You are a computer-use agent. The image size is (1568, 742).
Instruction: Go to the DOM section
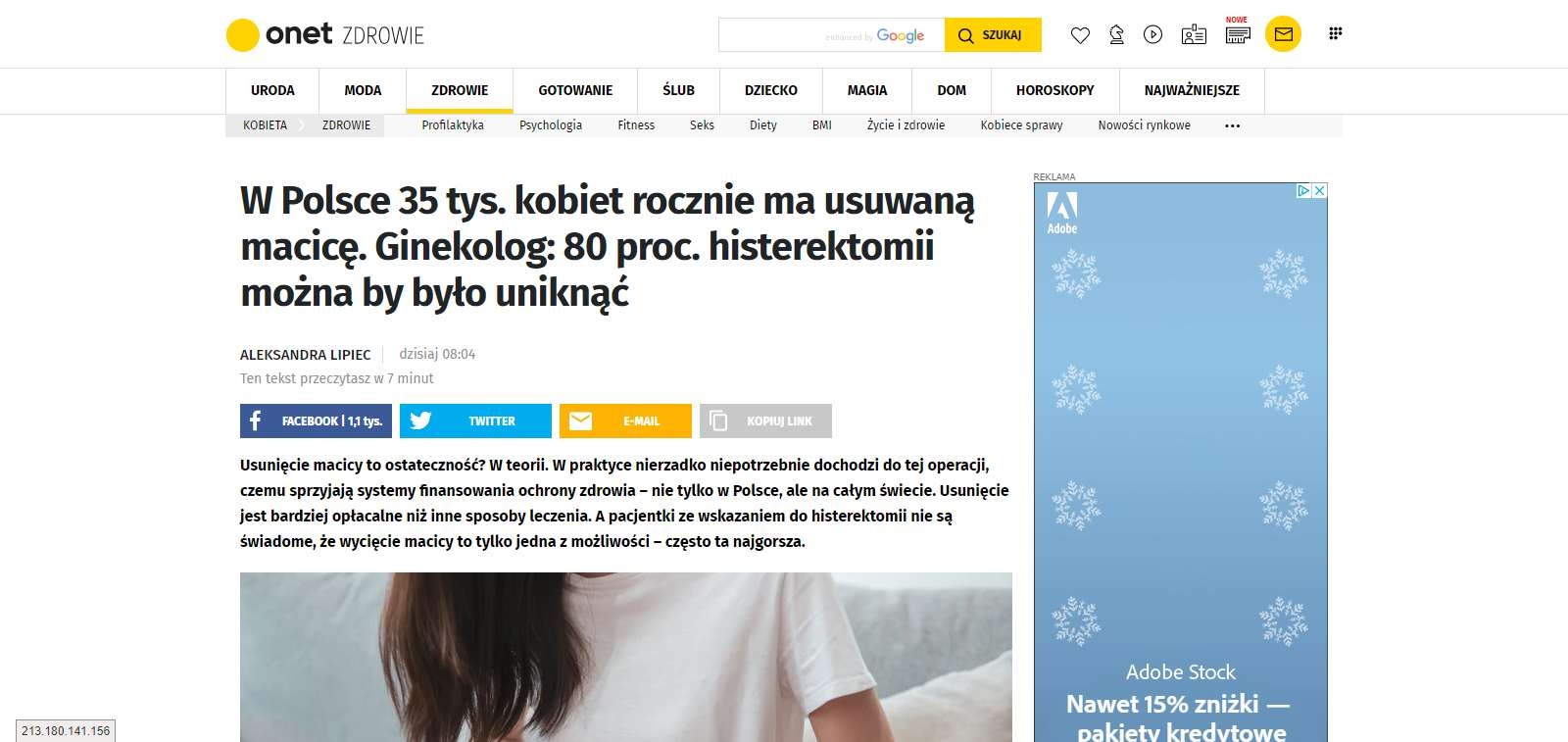pos(952,90)
